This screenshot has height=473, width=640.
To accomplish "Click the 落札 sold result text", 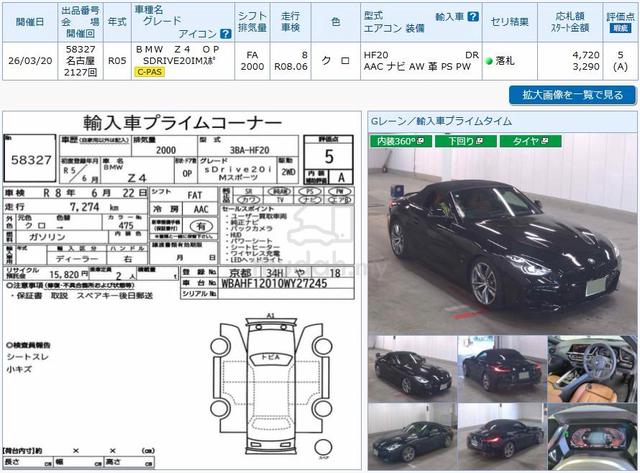I will tap(505, 61).
